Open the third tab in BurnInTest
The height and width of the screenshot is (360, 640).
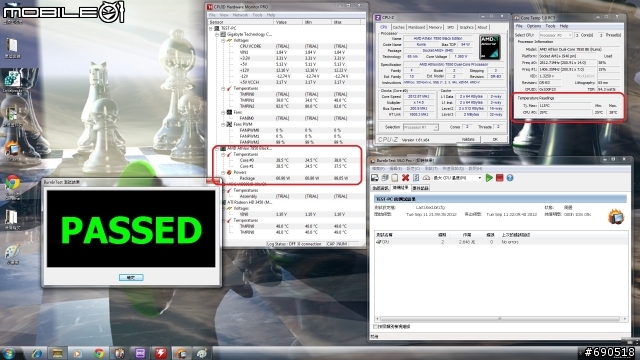[420, 188]
